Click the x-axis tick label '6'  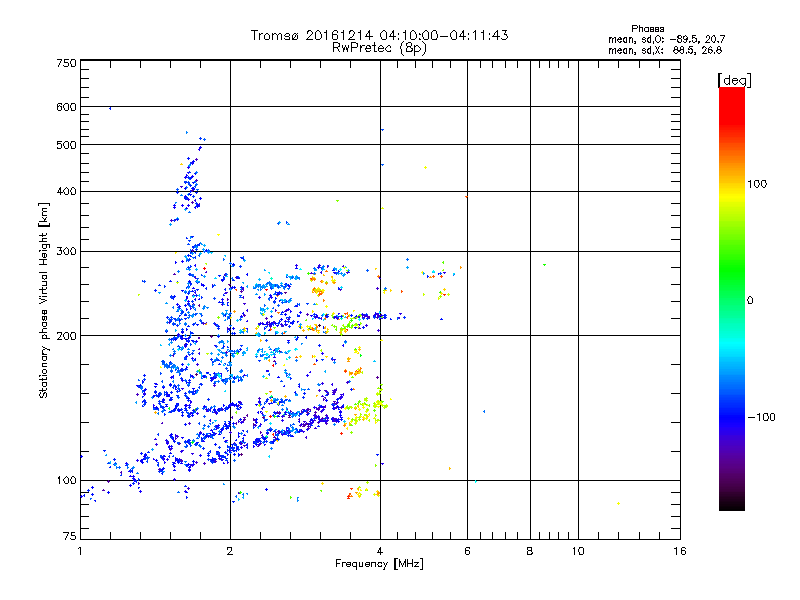click(x=467, y=551)
